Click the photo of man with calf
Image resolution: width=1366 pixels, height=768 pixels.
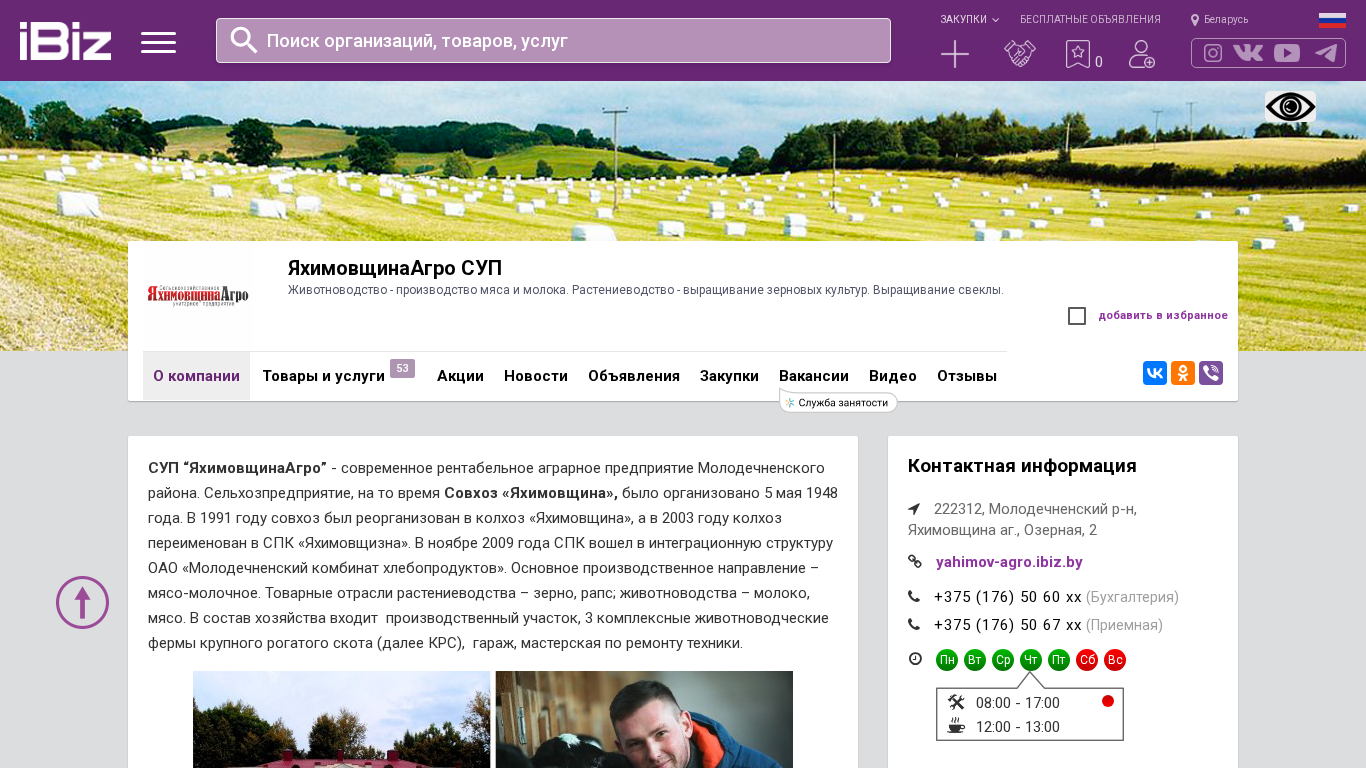tap(644, 719)
